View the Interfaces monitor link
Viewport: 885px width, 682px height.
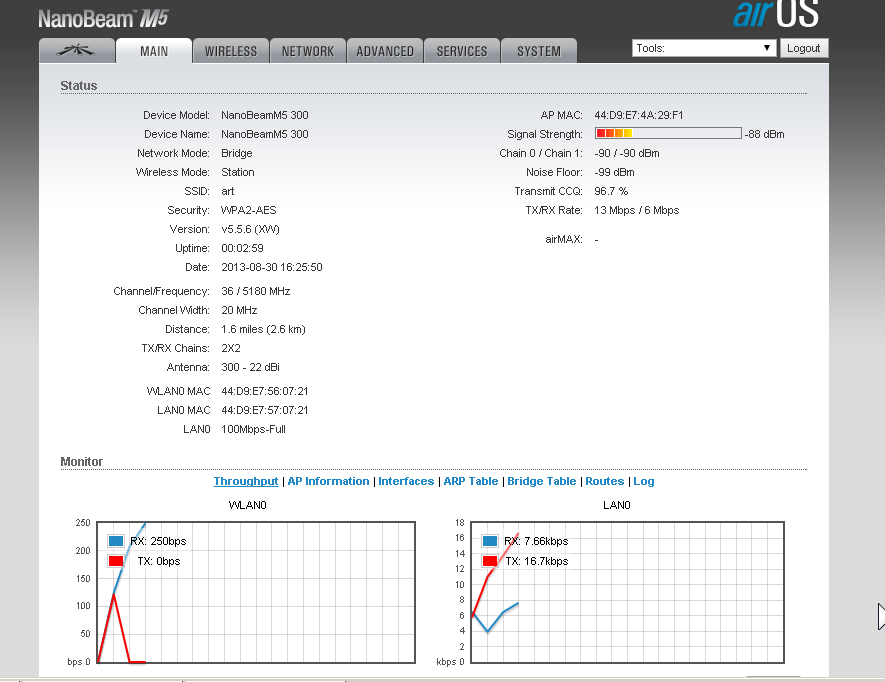coord(406,481)
